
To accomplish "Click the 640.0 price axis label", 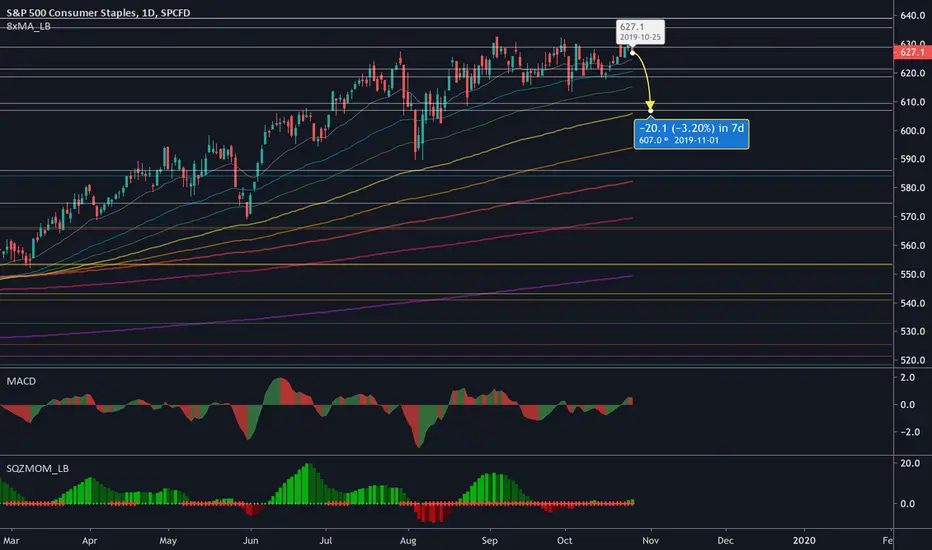I will pos(912,15).
